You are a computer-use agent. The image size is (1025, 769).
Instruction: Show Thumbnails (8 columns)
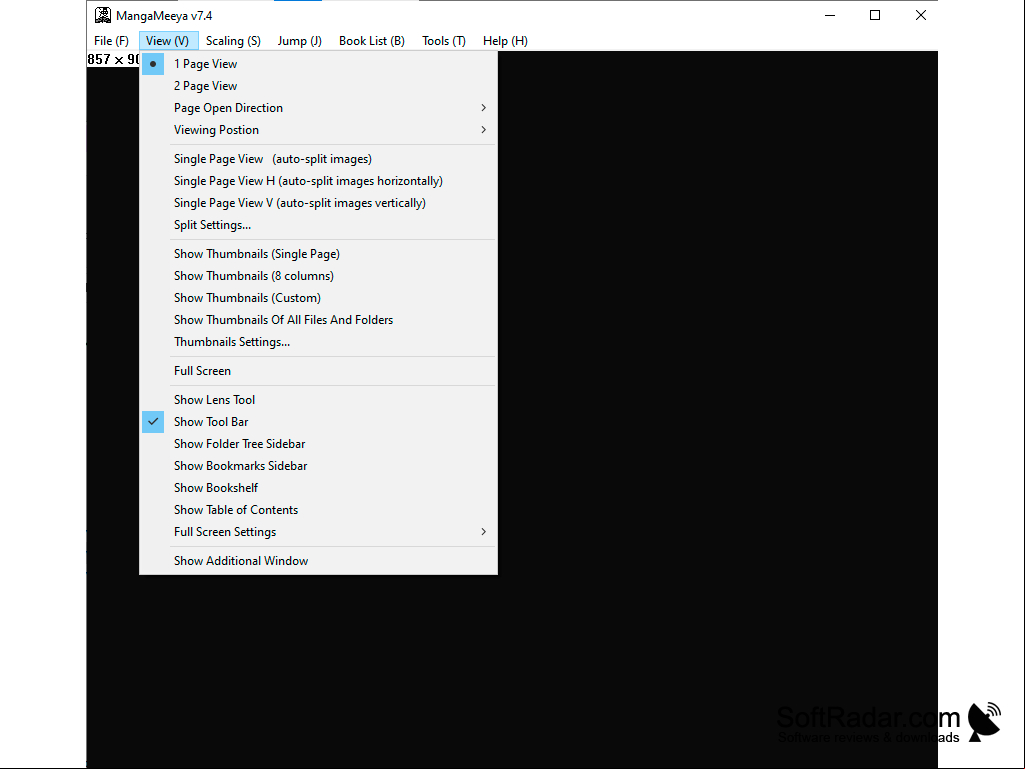(x=318, y=276)
